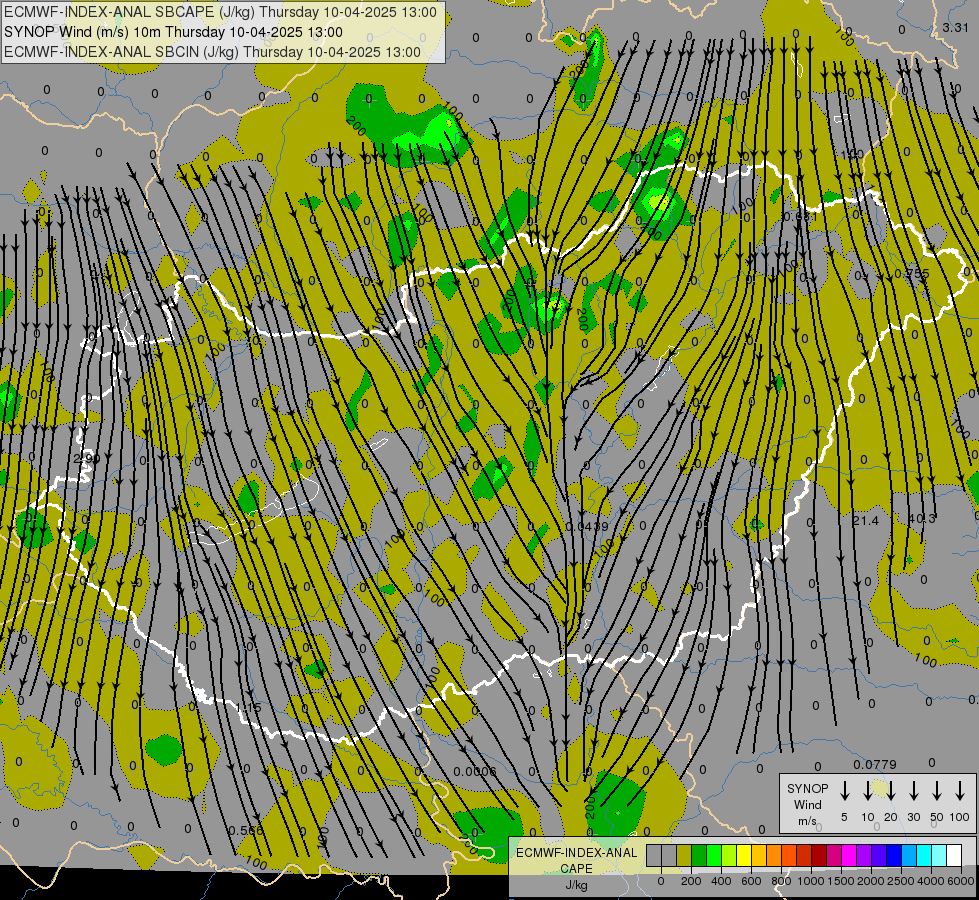979x900 pixels.
Task: Click the 'CAPE' label in color legend
Action: point(576,869)
